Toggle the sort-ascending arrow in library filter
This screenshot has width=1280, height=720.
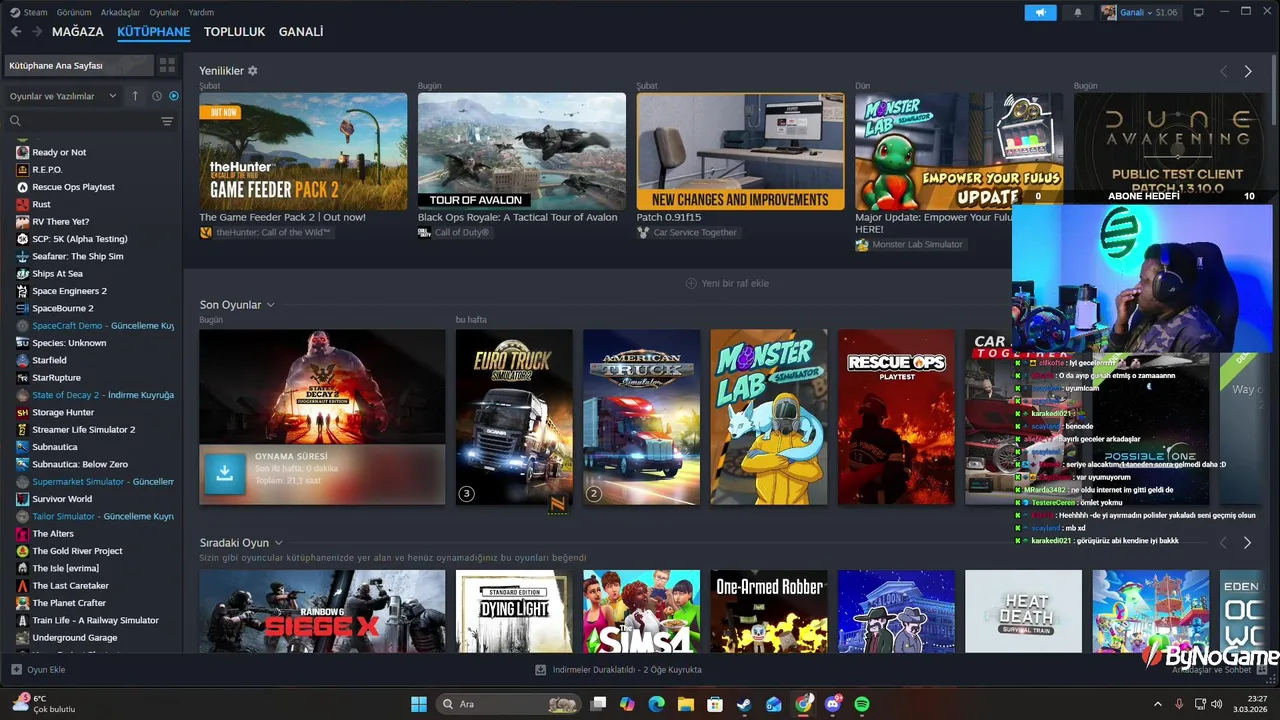135,96
